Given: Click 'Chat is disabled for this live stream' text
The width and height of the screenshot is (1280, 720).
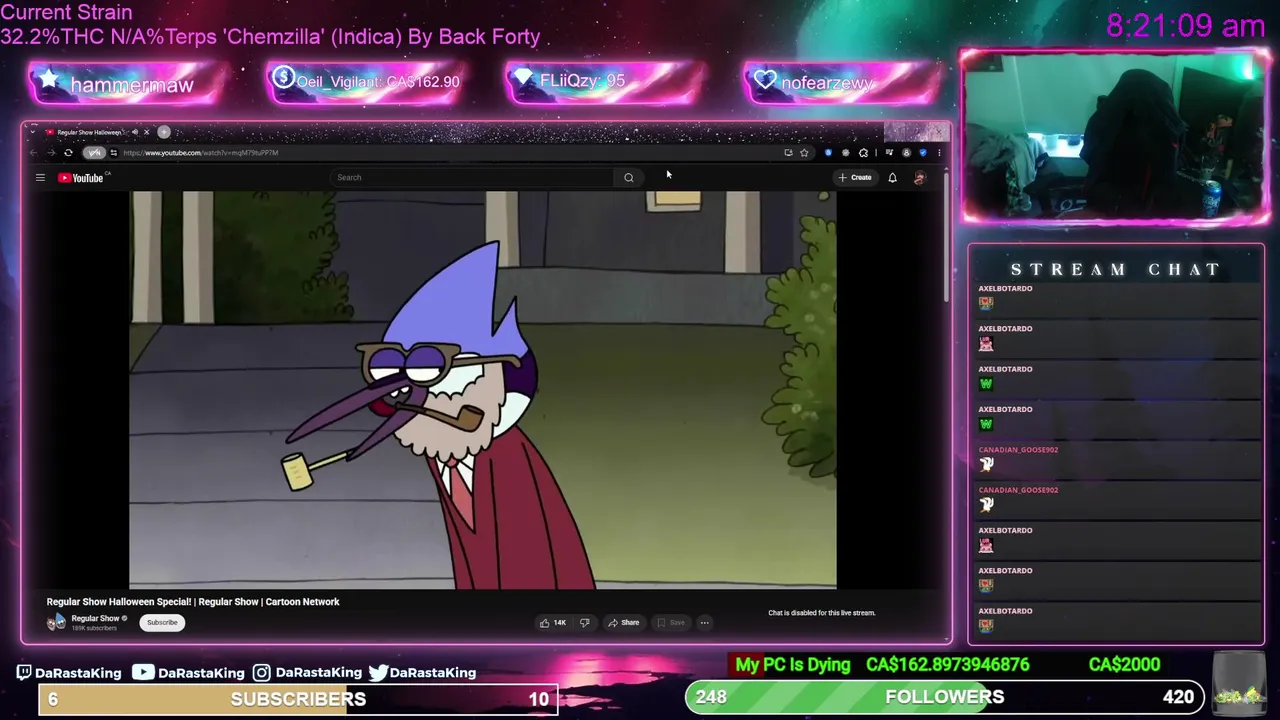Looking at the screenshot, I should click(821, 613).
